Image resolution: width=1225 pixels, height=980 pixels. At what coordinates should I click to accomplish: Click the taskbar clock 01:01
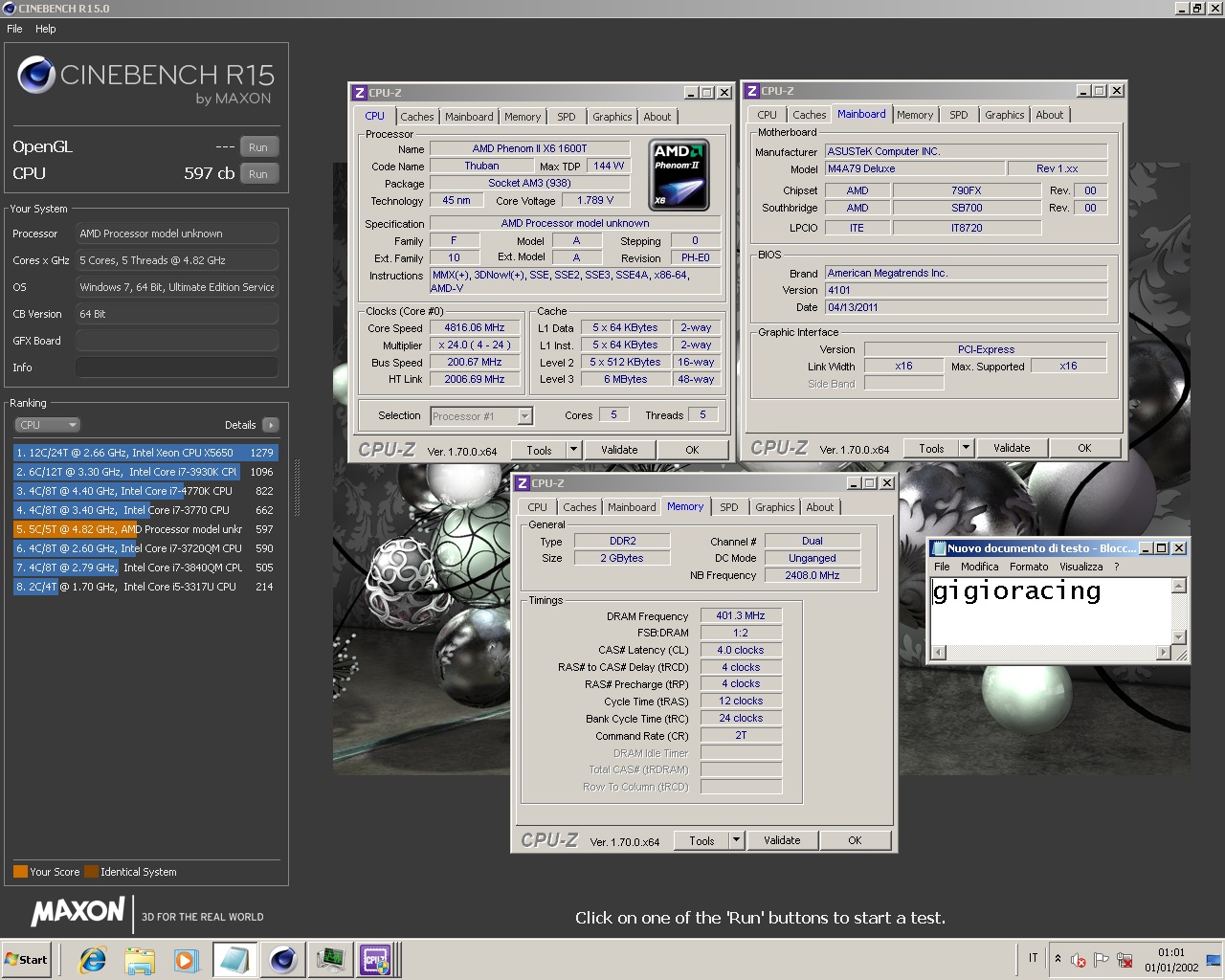1171,952
